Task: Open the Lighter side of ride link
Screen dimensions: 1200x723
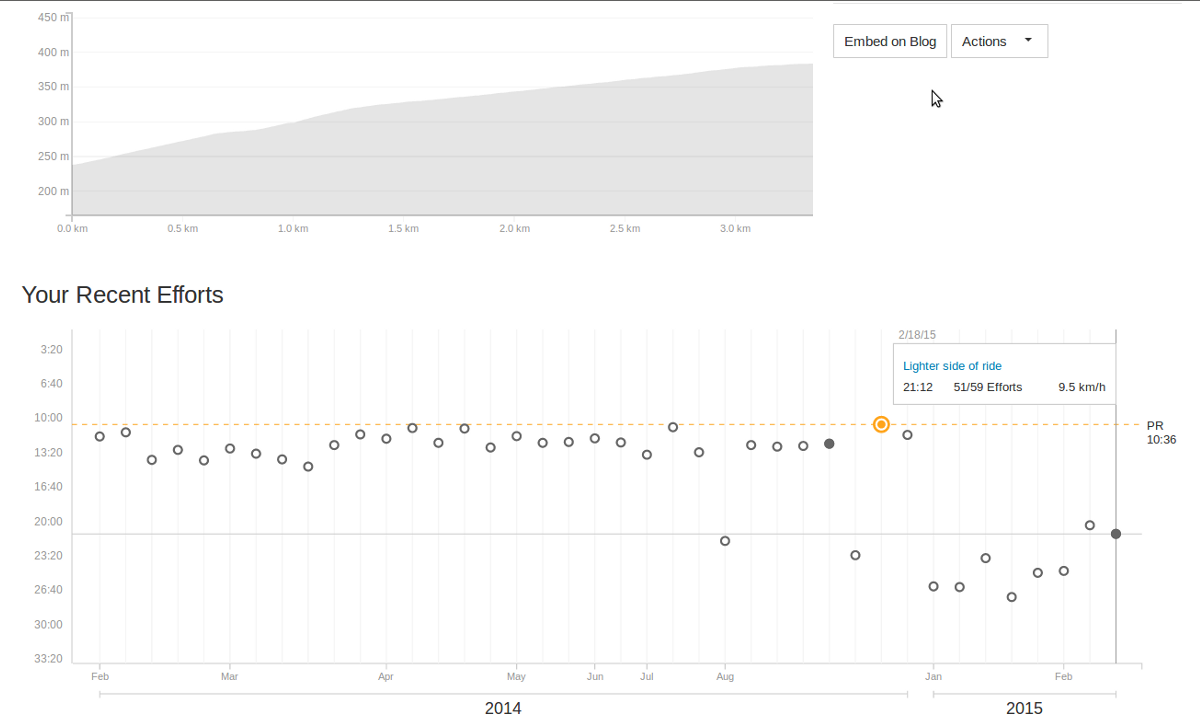Action: (952, 366)
